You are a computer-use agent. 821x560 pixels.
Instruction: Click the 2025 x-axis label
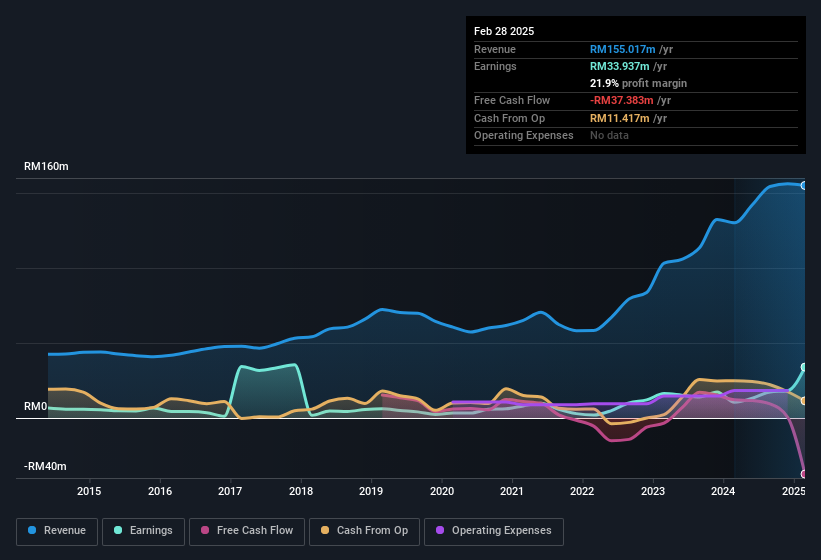point(794,491)
